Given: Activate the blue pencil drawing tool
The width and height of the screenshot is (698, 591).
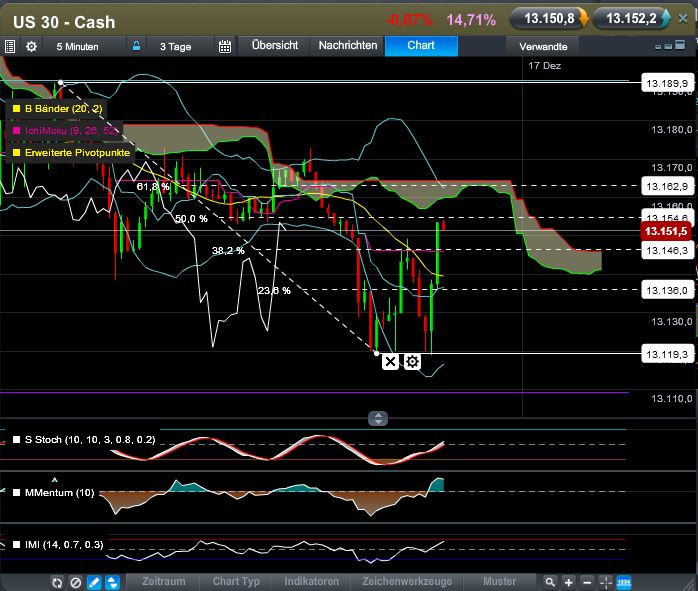Looking at the screenshot, I should [94, 583].
